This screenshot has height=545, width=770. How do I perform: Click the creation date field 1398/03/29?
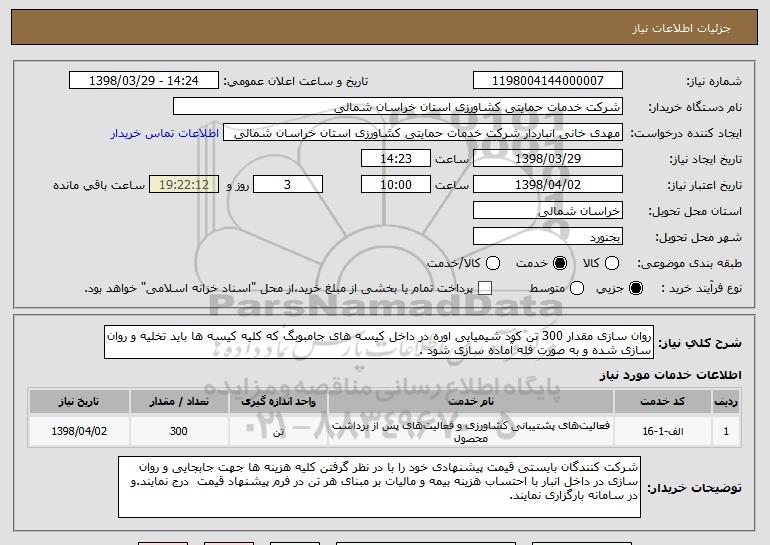pyautogui.click(x=548, y=159)
